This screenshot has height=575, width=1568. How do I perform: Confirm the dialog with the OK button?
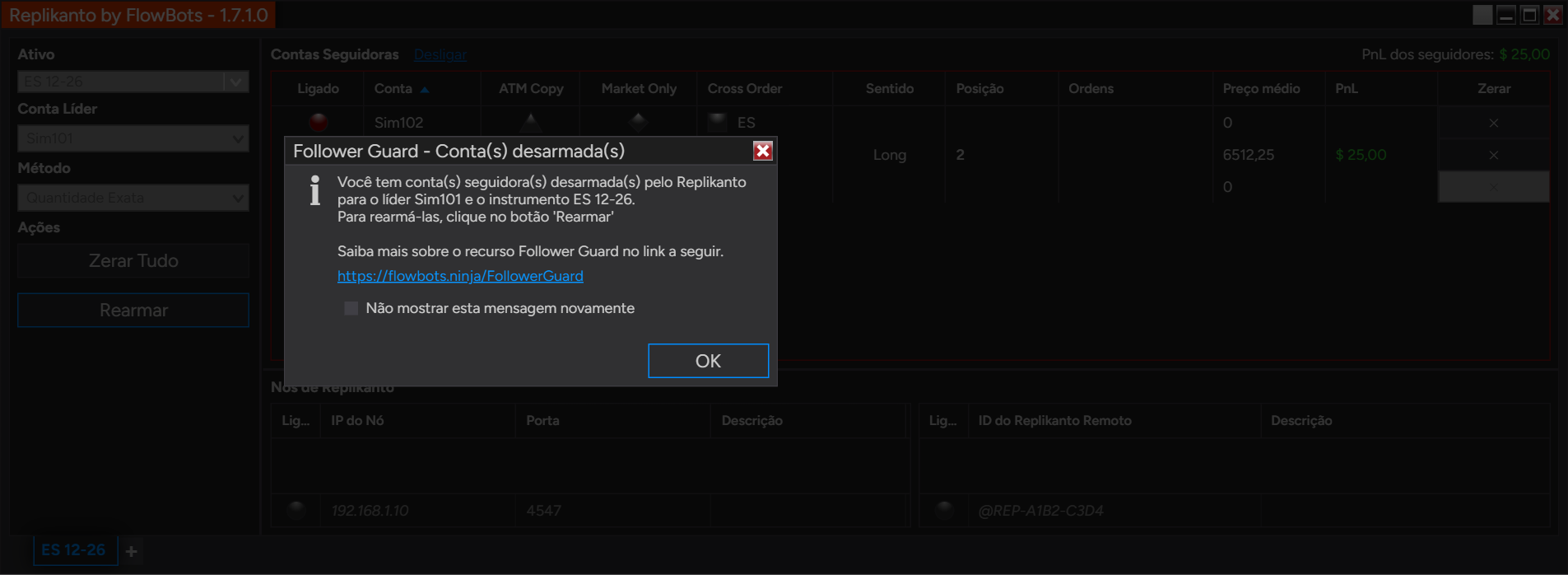(708, 361)
